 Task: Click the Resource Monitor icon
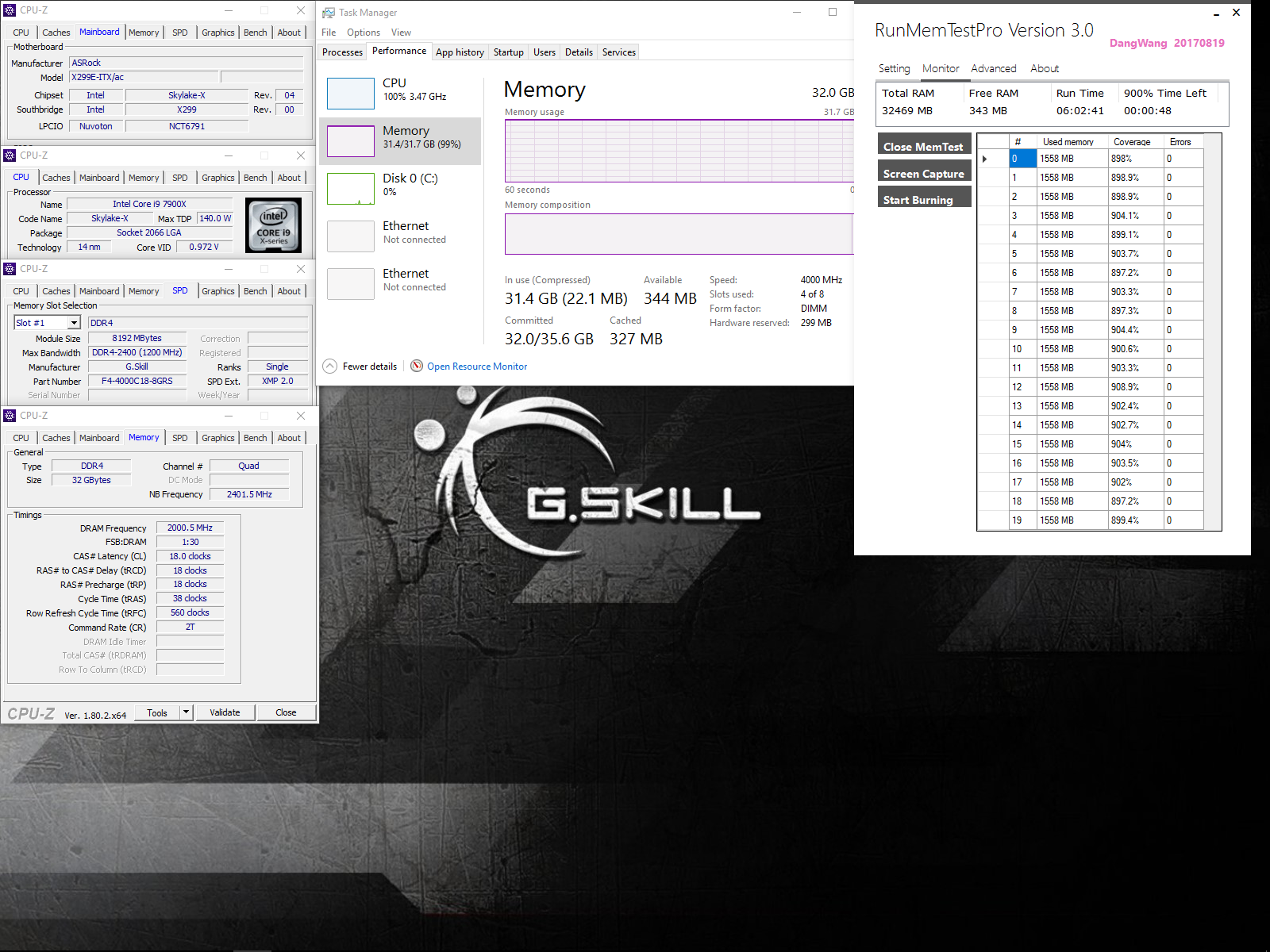tap(417, 366)
